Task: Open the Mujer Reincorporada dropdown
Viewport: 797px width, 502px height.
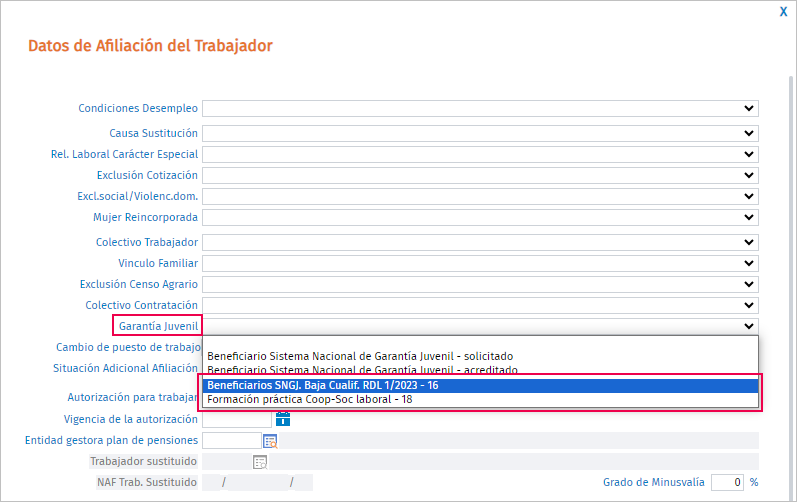Action: click(480, 217)
